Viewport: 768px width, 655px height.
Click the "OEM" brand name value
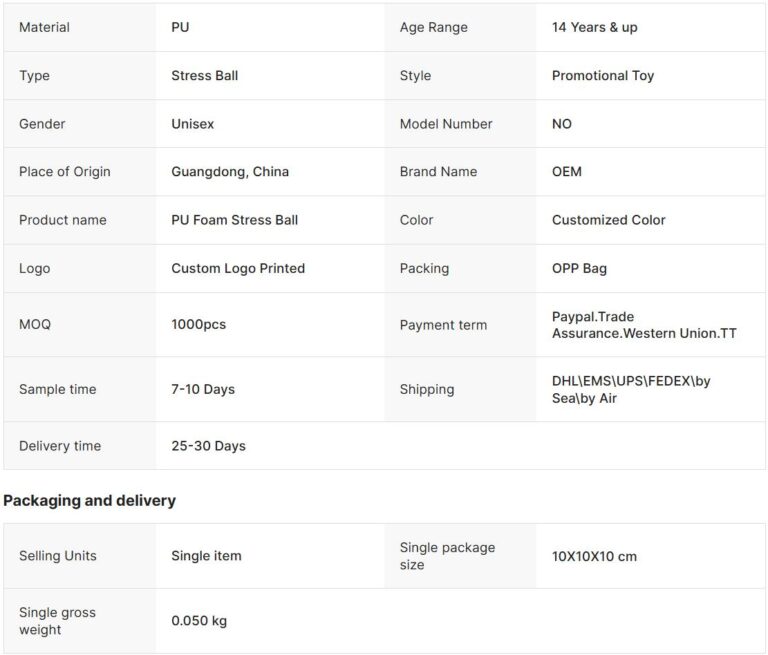point(566,172)
